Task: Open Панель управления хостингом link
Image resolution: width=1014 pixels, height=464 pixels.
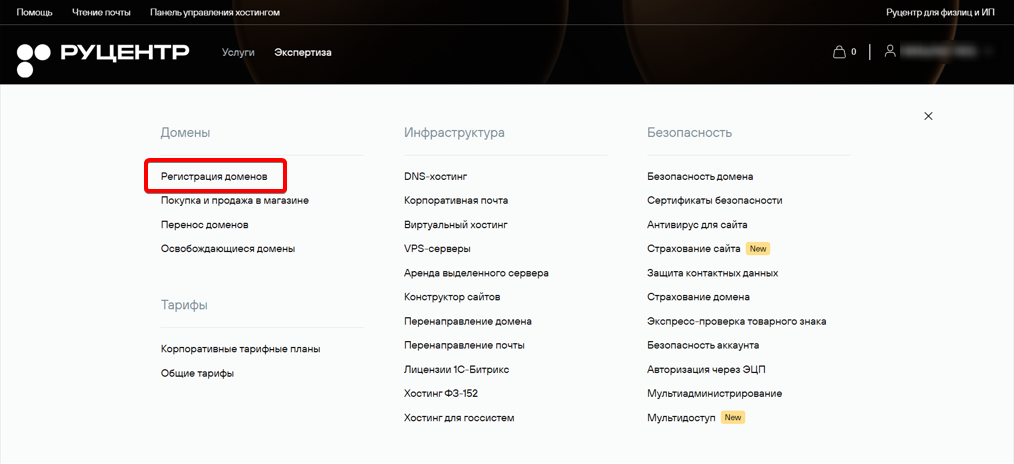Action: pyautogui.click(x=215, y=12)
